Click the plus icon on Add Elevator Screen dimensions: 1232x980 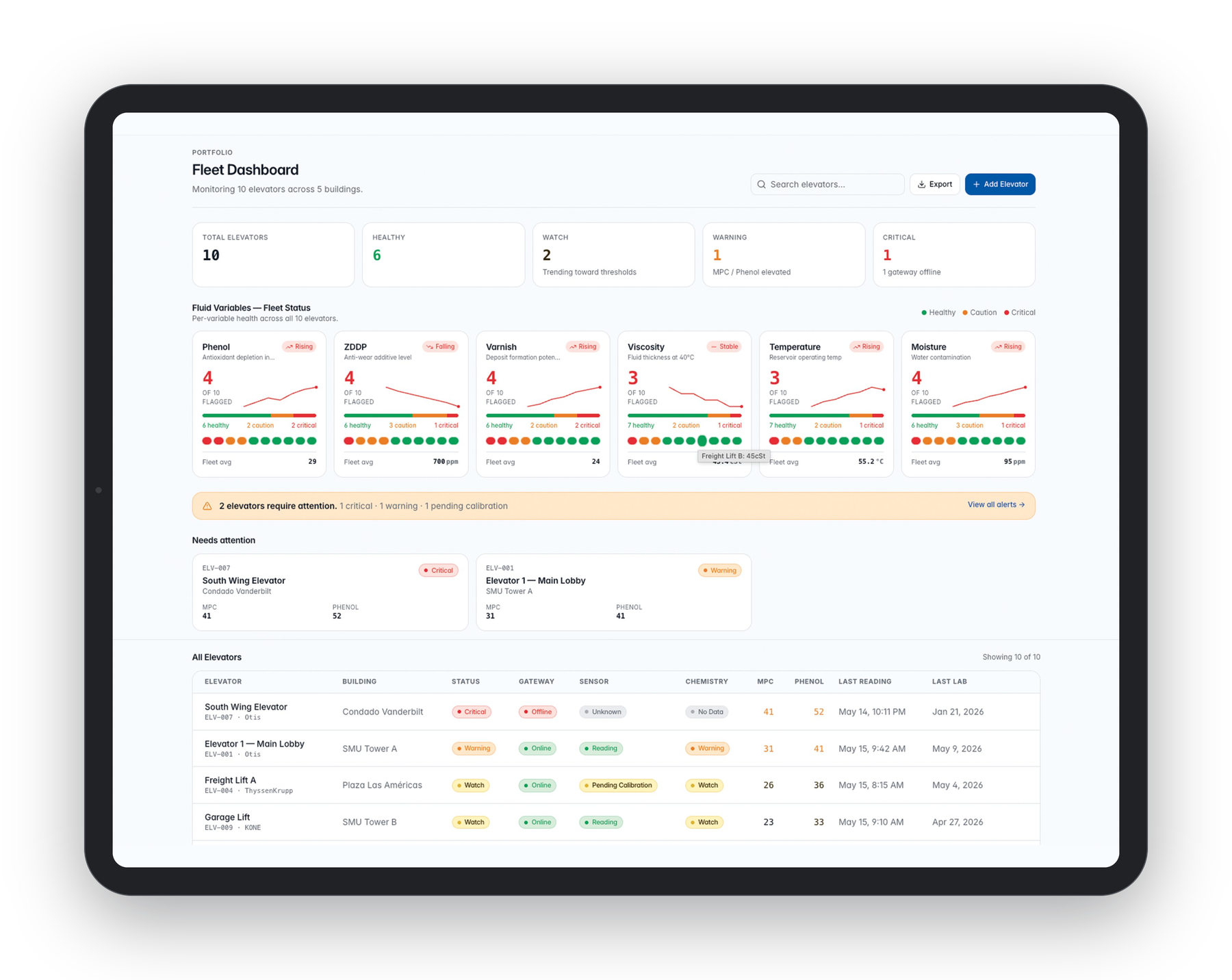coord(976,184)
